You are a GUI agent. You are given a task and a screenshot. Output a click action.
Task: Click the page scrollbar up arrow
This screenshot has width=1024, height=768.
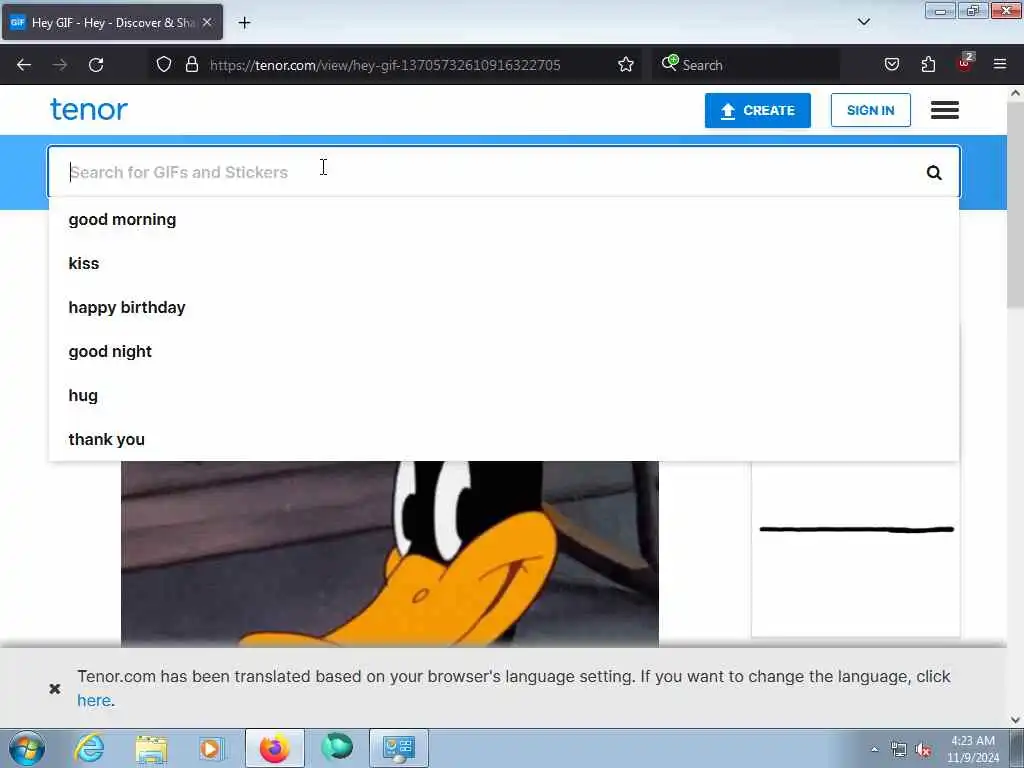[1015, 93]
